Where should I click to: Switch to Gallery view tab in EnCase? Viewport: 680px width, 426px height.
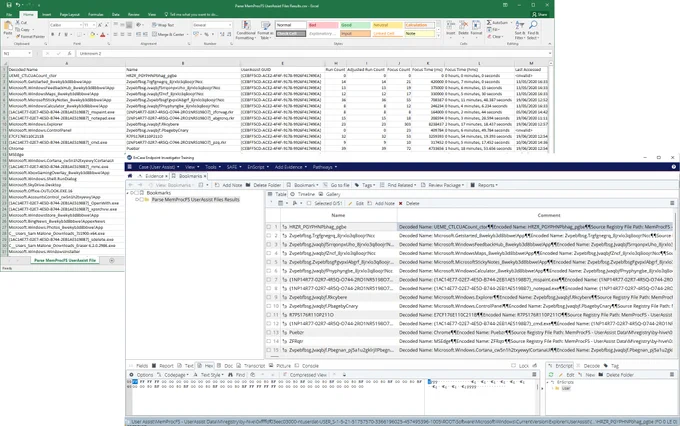(x=330, y=194)
